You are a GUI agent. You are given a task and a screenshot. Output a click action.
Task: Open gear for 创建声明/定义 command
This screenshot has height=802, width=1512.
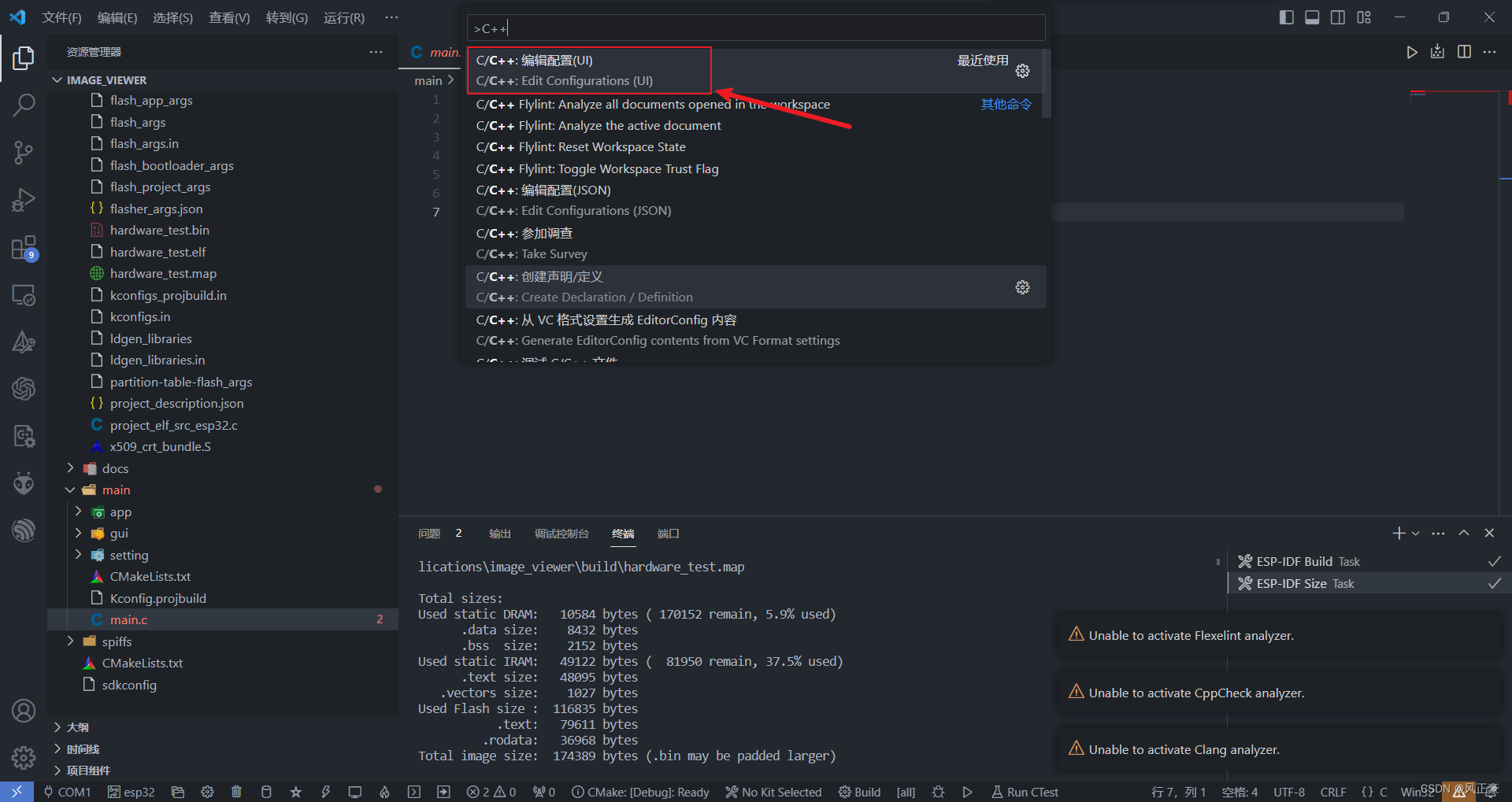(x=1022, y=287)
